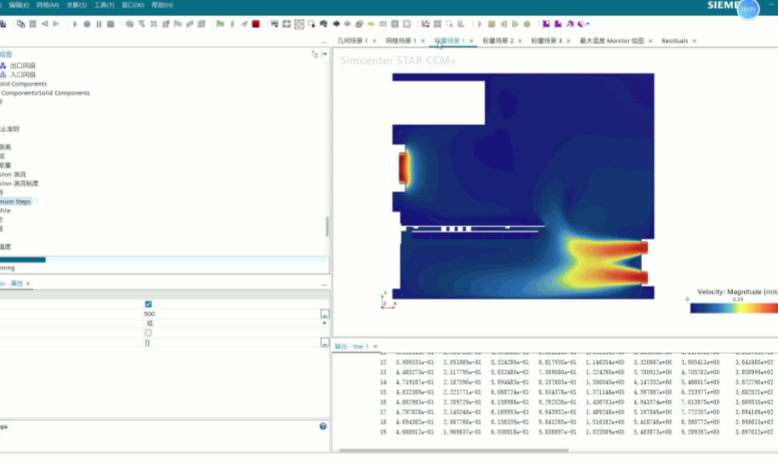Click the square stop toolbar button

pos(111,24)
